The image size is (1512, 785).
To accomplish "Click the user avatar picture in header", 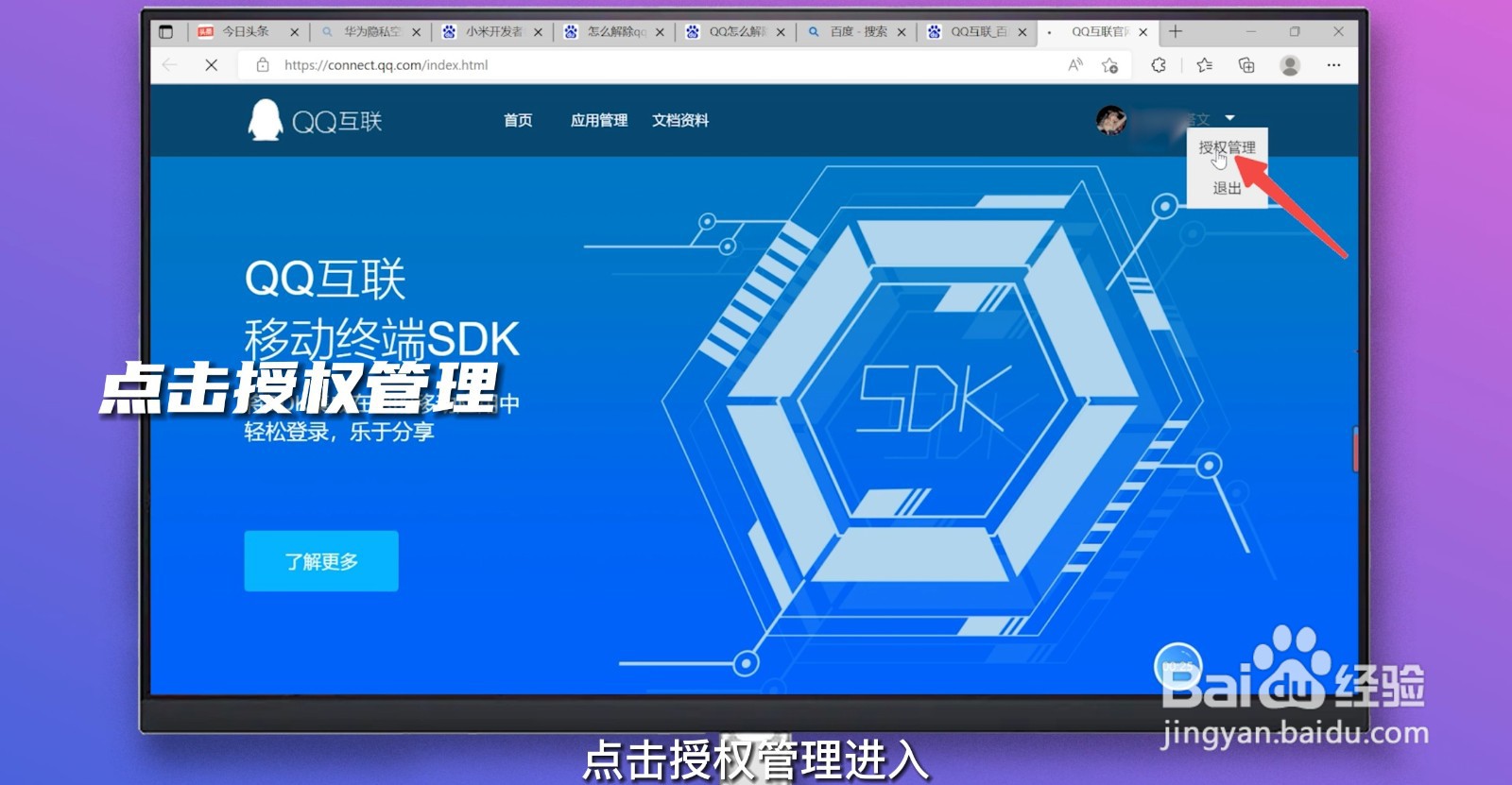I will click(x=1110, y=120).
